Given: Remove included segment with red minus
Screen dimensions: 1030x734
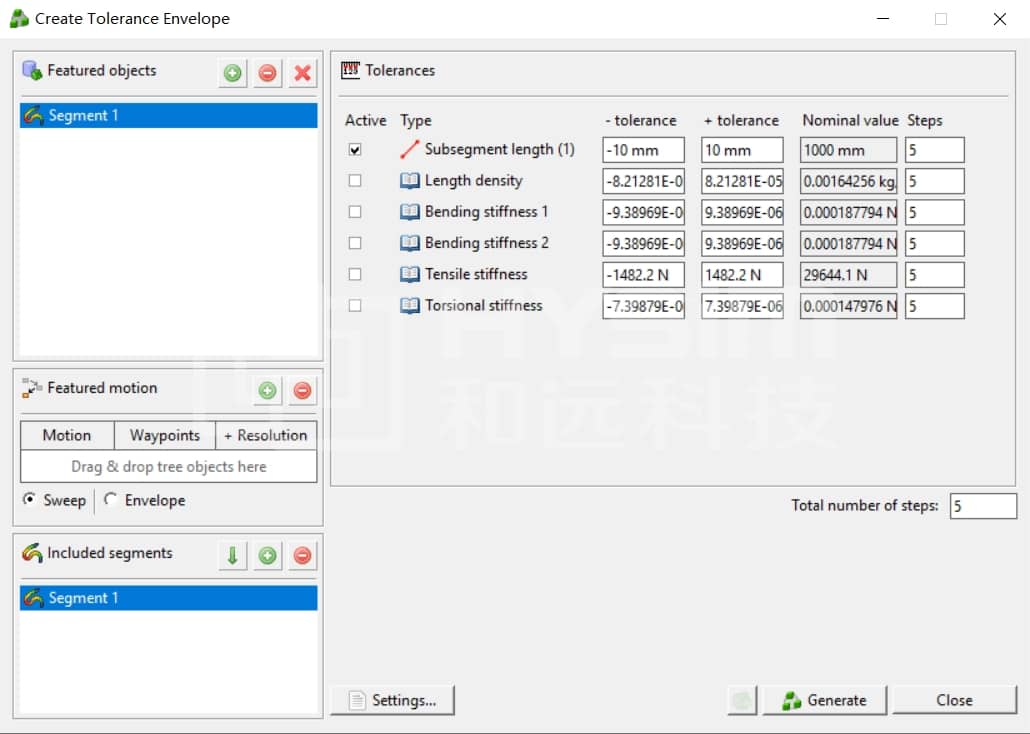Looking at the screenshot, I should [x=302, y=555].
